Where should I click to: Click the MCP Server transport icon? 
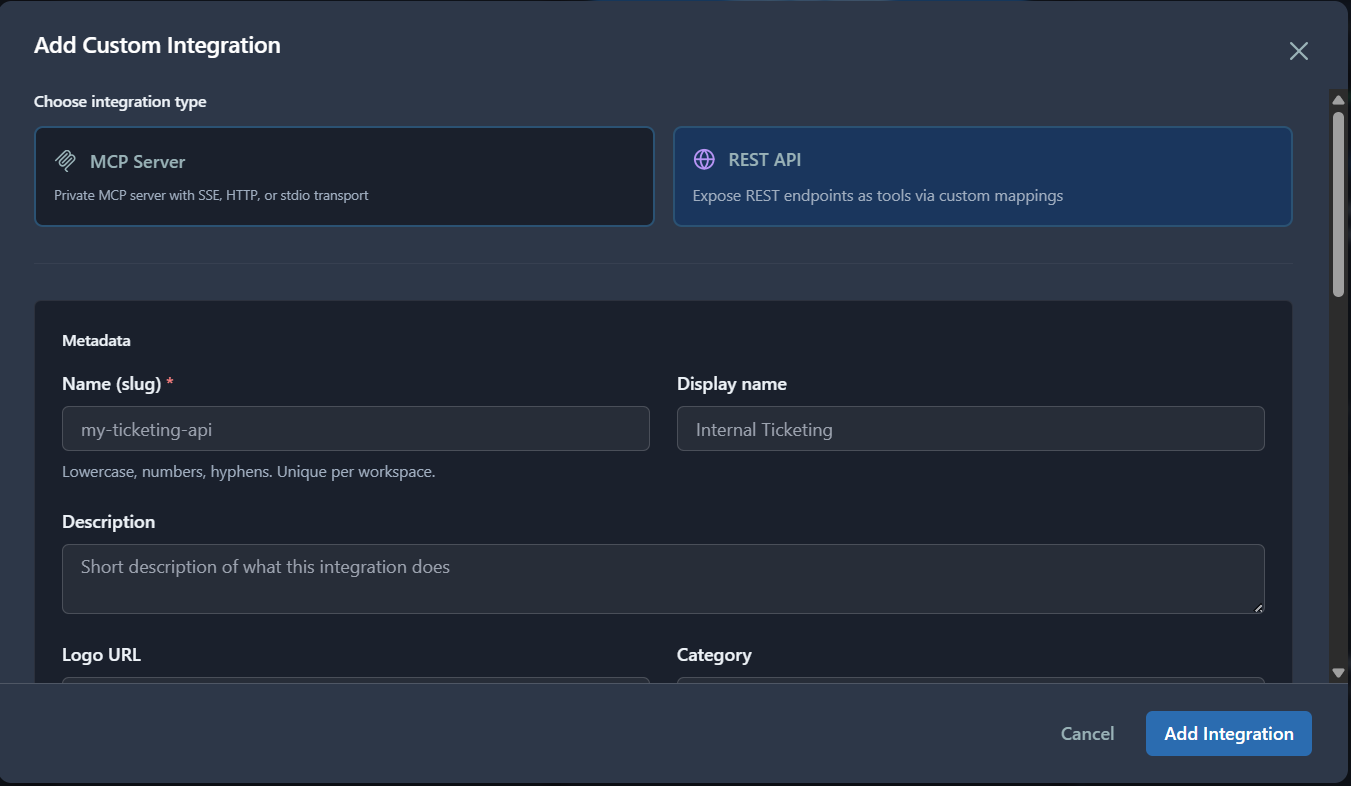click(66, 160)
